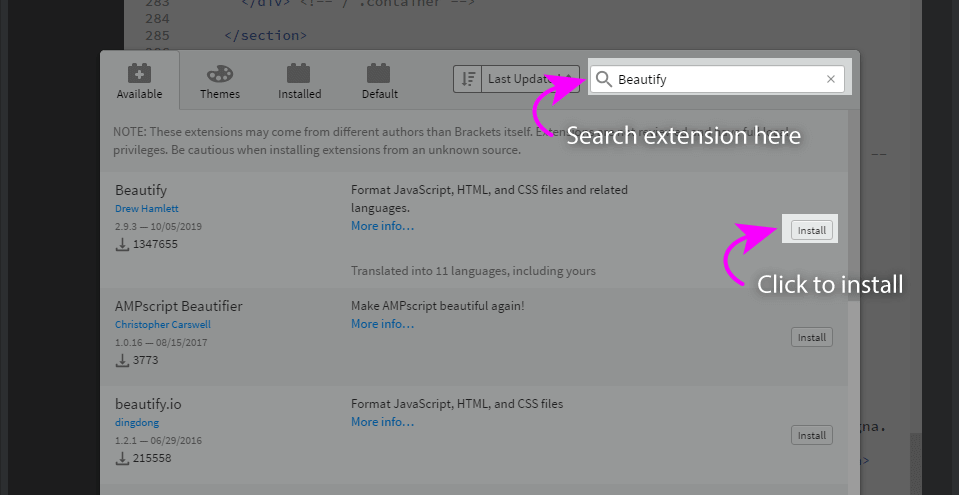
Task: Open the Last Updated sort dropdown
Action: tap(531, 79)
